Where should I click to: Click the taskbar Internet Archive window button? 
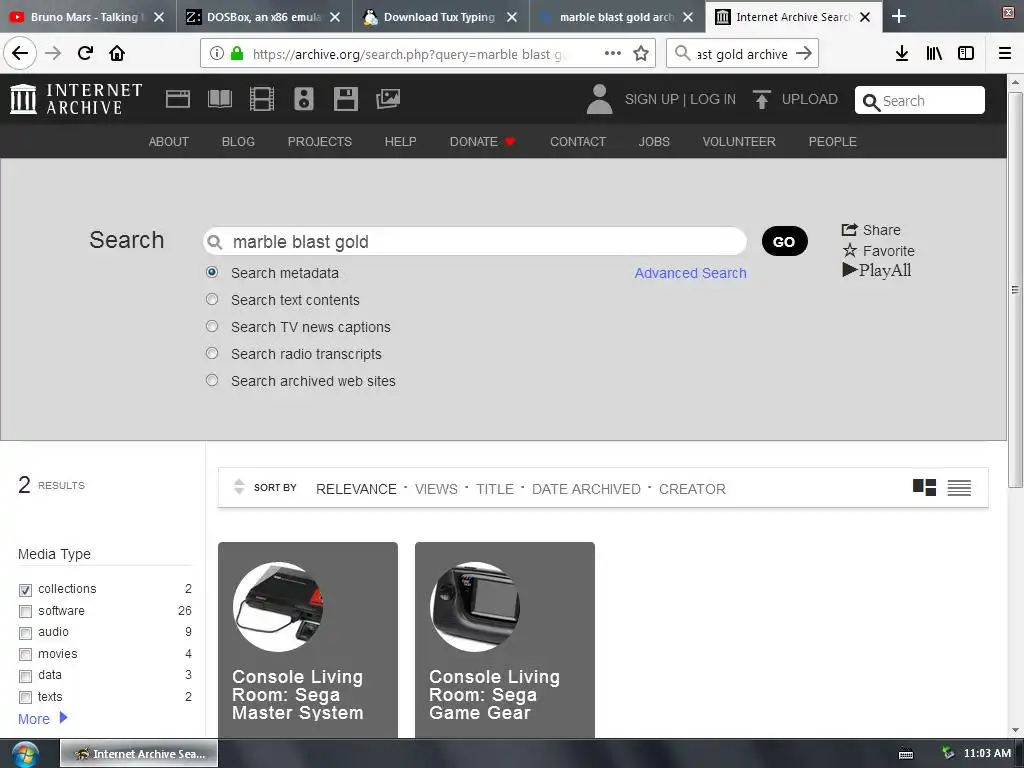[x=139, y=754]
